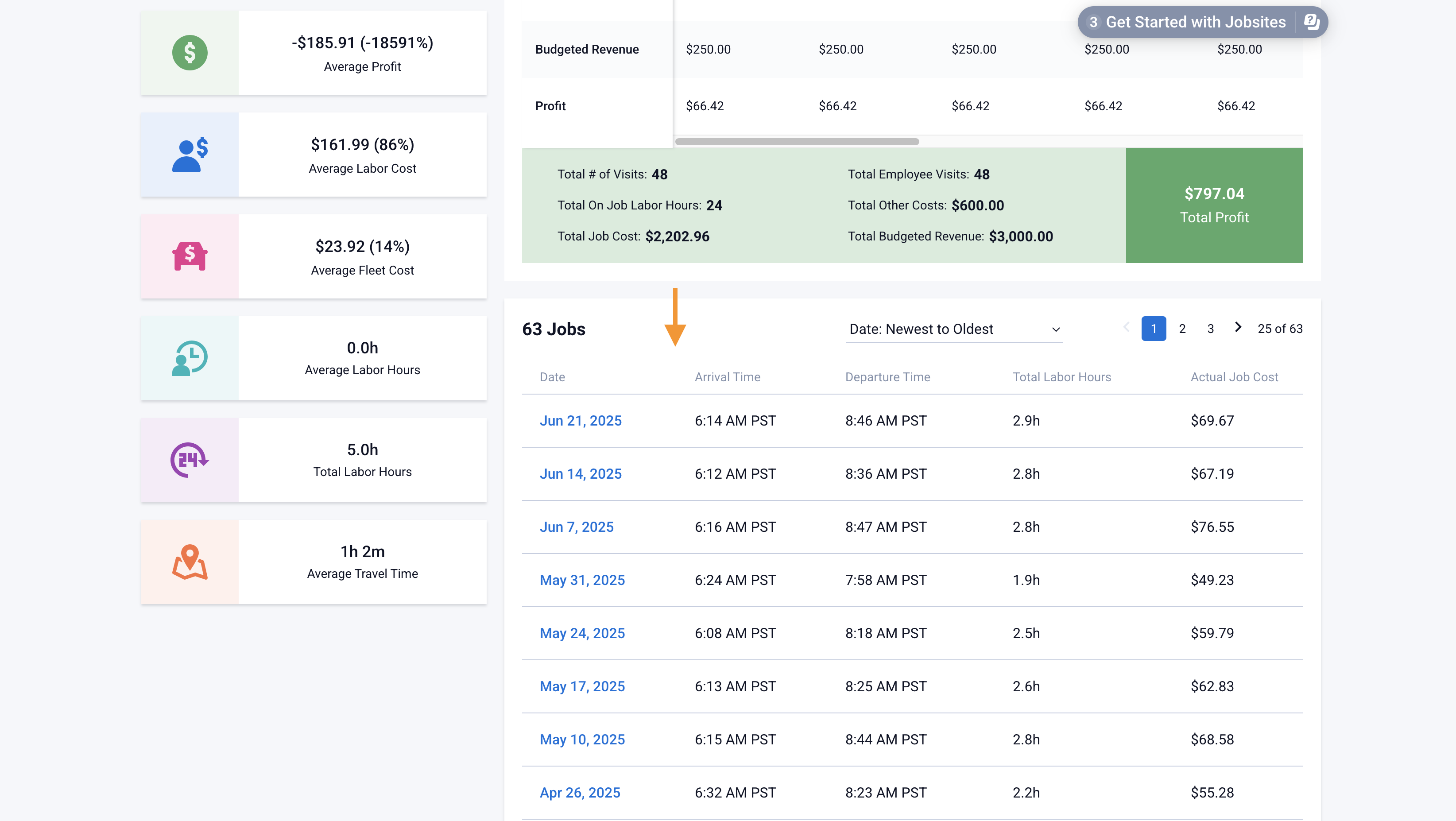The width and height of the screenshot is (1456, 821).
Task: Open the Apr 26, 2025 job link
Action: pyautogui.click(x=579, y=792)
